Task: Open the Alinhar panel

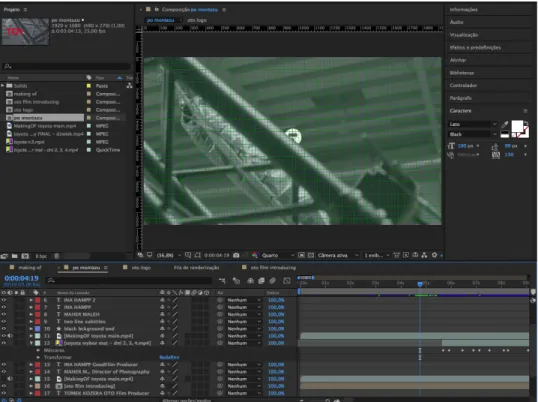Action: (458, 60)
